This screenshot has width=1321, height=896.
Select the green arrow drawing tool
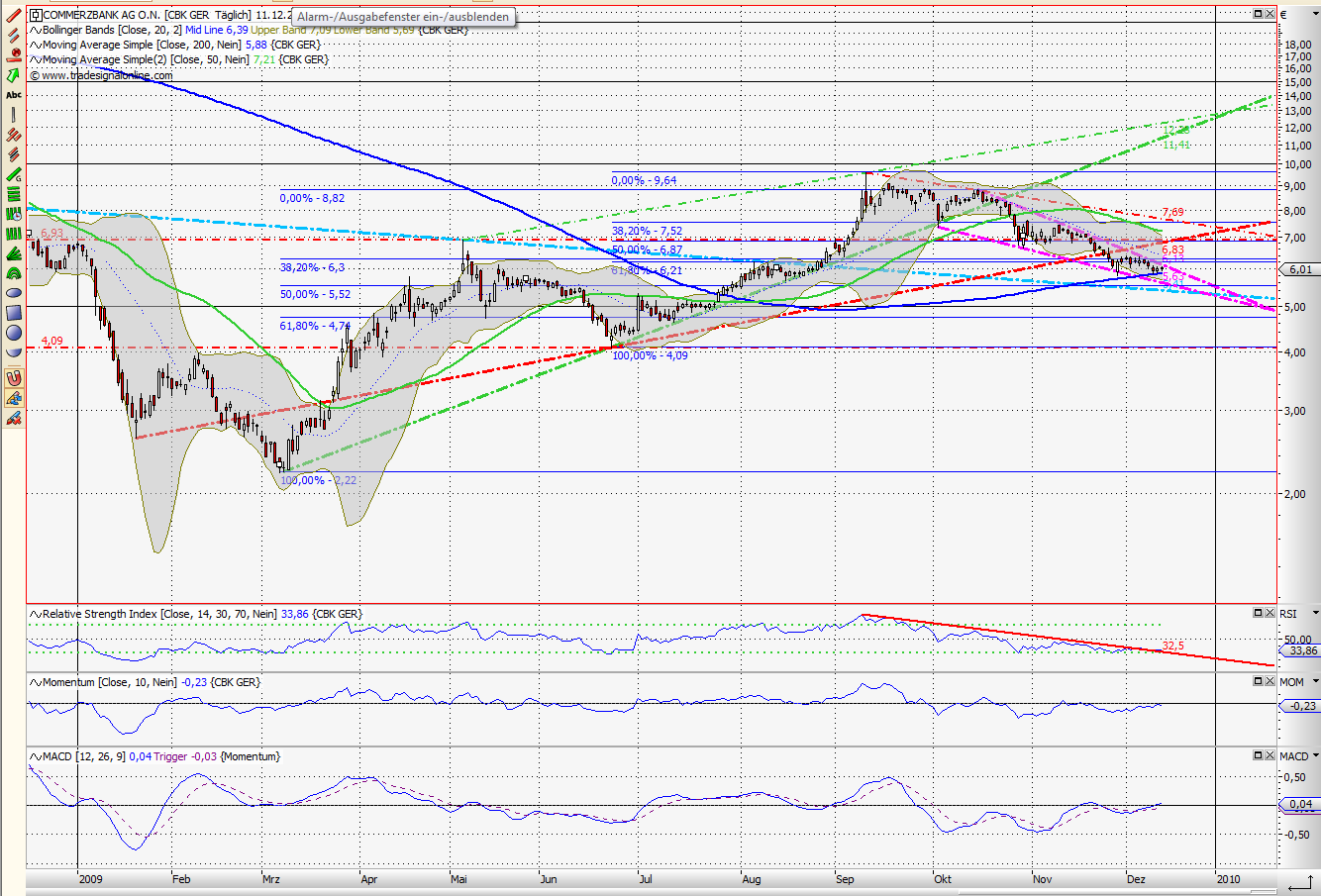click(x=14, y=72)
